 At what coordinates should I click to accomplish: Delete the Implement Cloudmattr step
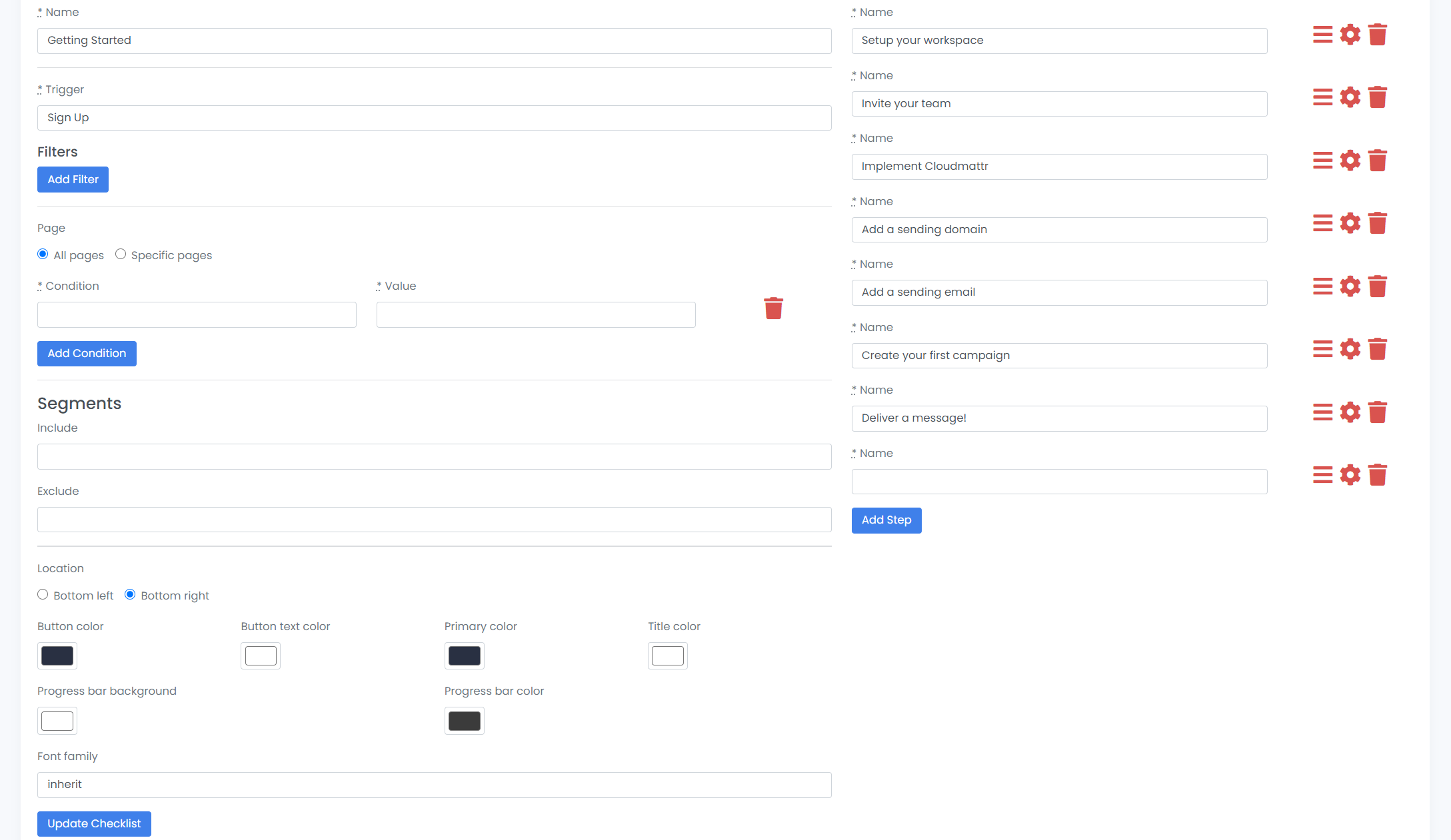[1377, 161]
